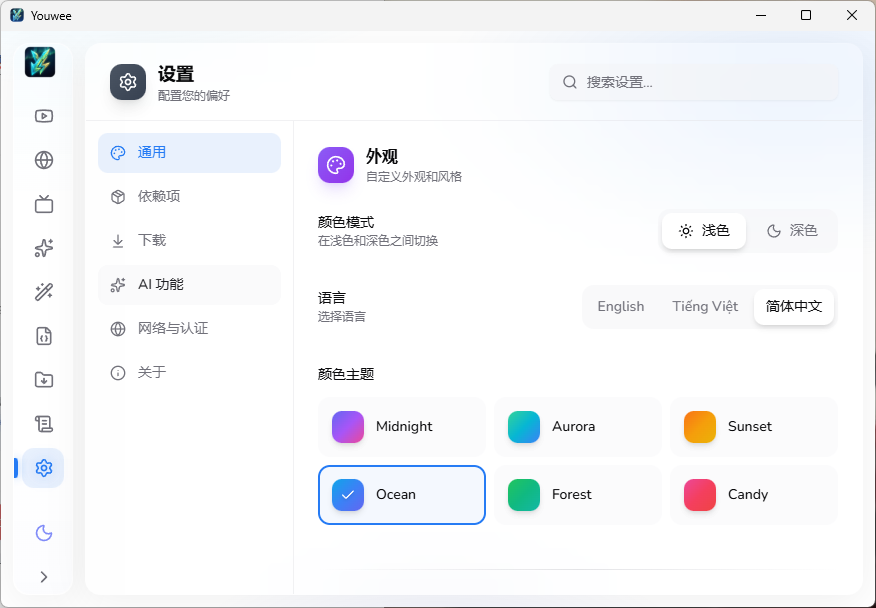Select the Aurora color theme
The image size is (876, 608).
coord(577,427)
